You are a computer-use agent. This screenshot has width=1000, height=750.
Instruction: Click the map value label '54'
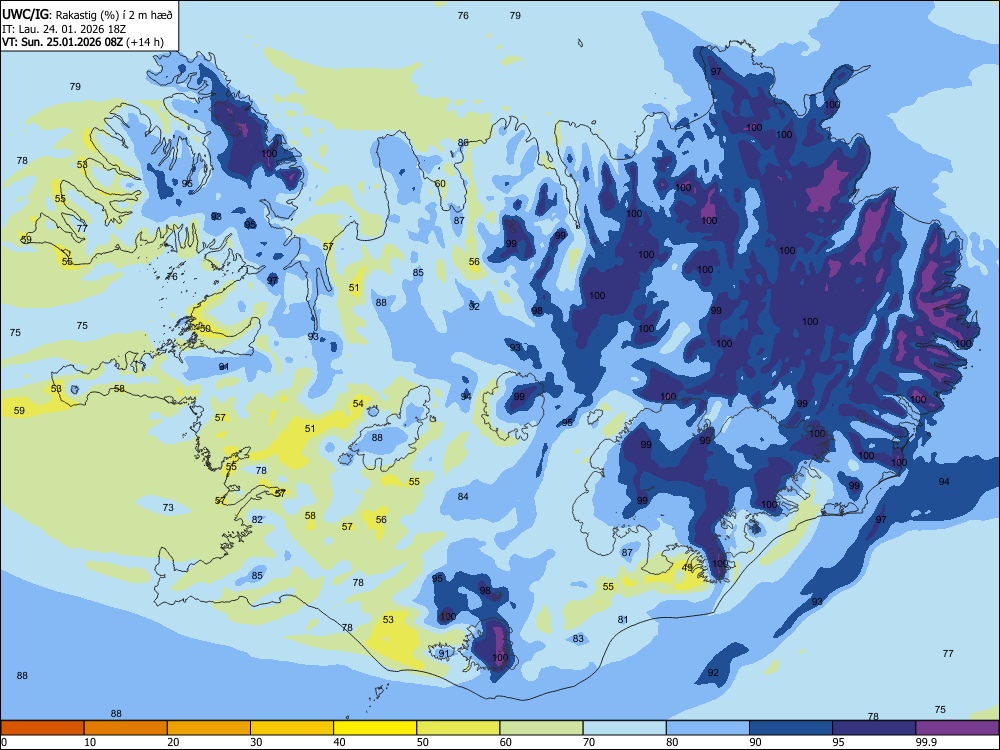(358, 403)
